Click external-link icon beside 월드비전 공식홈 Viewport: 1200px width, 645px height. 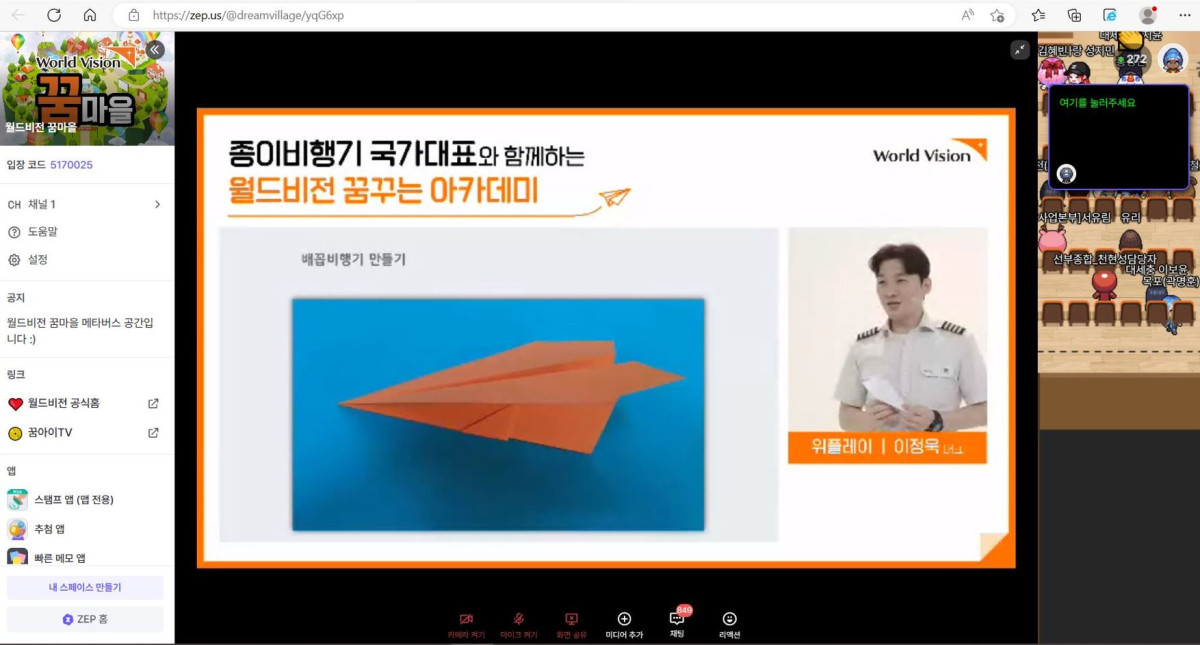pyautogui.click(x=153, y=403)
